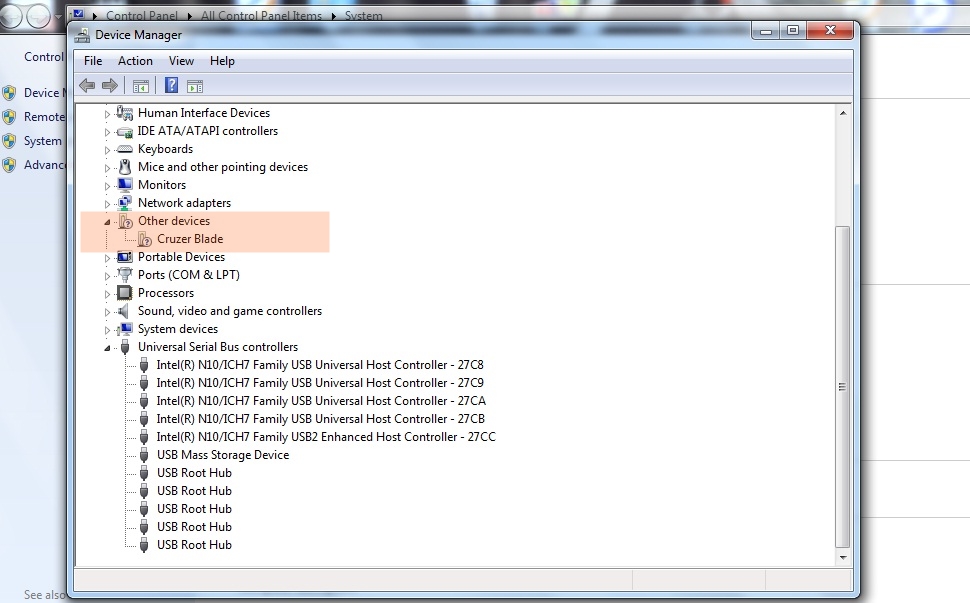Click shield icon beside Remote link
This screenshot has width=970, height=603.
[x=9, y=117]
